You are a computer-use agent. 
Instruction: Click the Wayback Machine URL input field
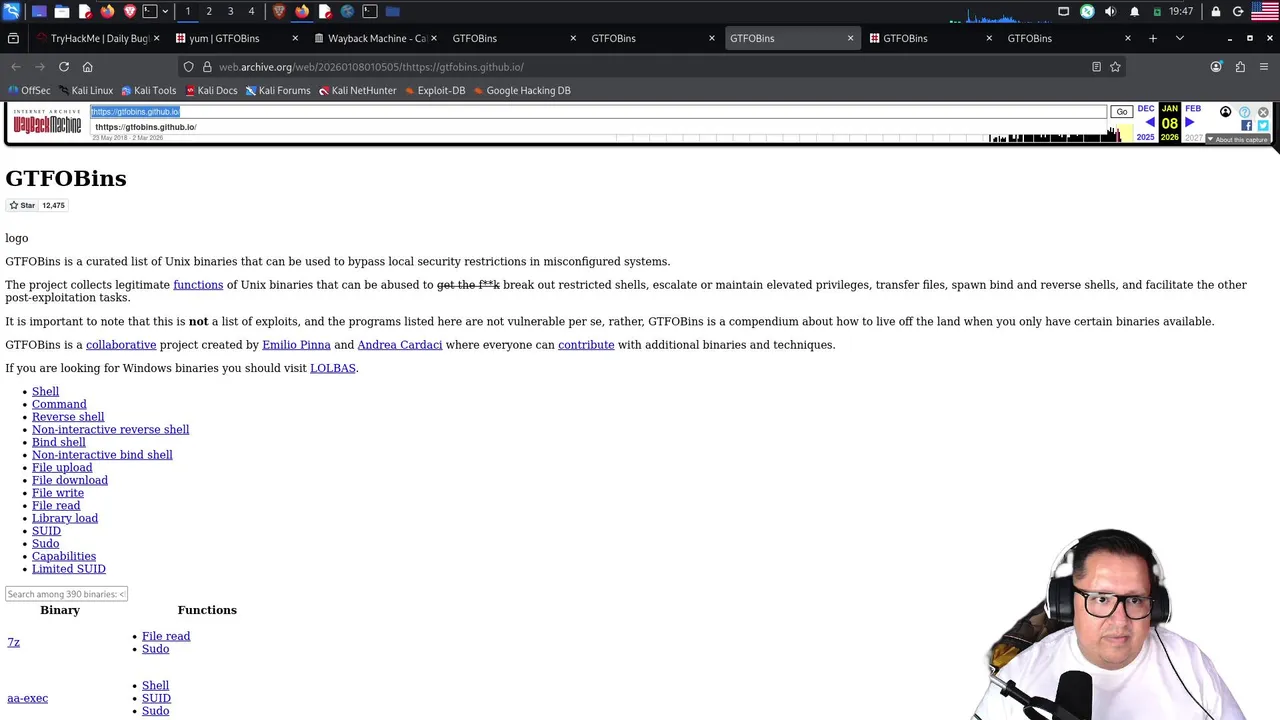click(x=598, y=112)
